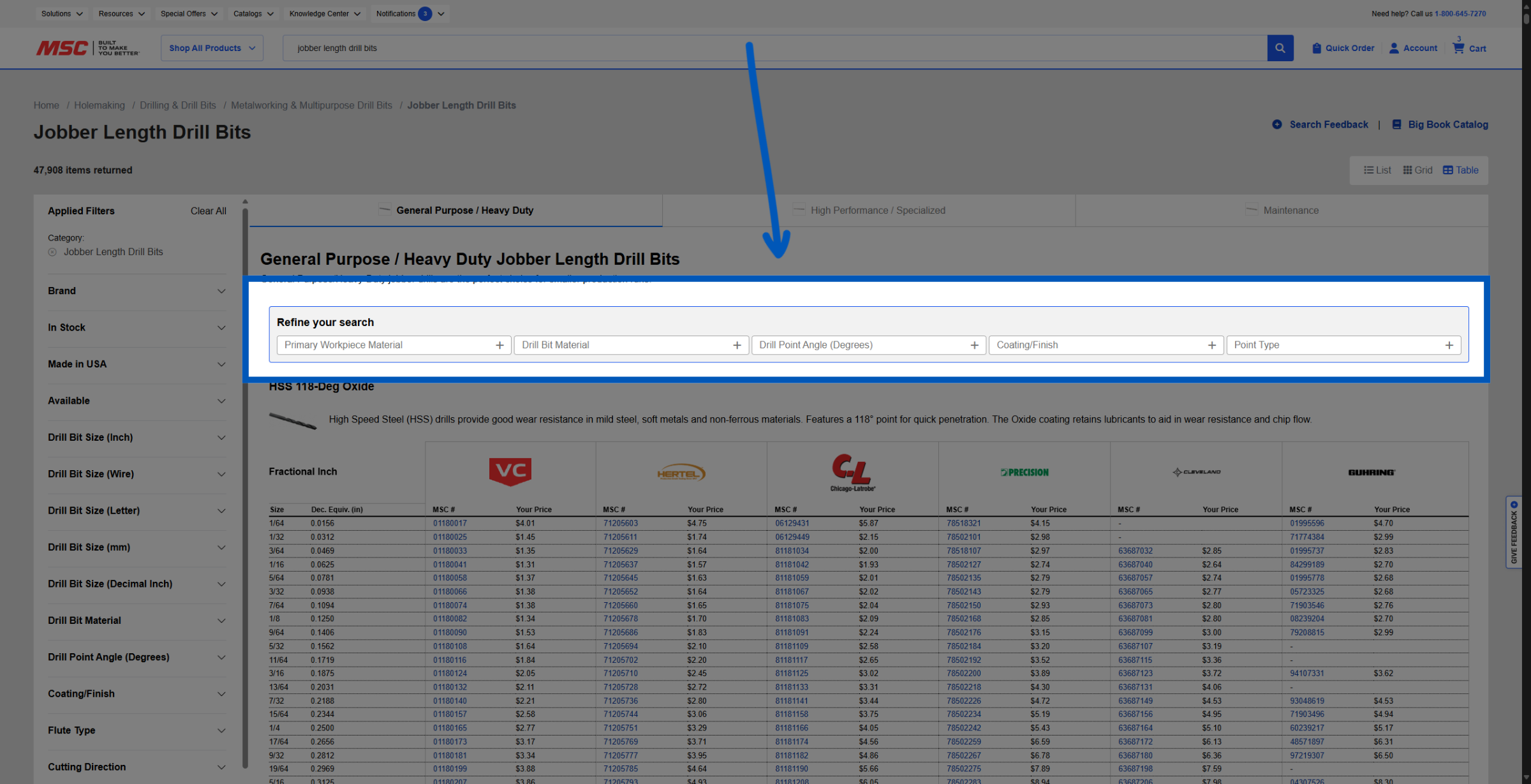
Task: Expand sidebar Drill Bit Material filter
Action: [137, 621]
